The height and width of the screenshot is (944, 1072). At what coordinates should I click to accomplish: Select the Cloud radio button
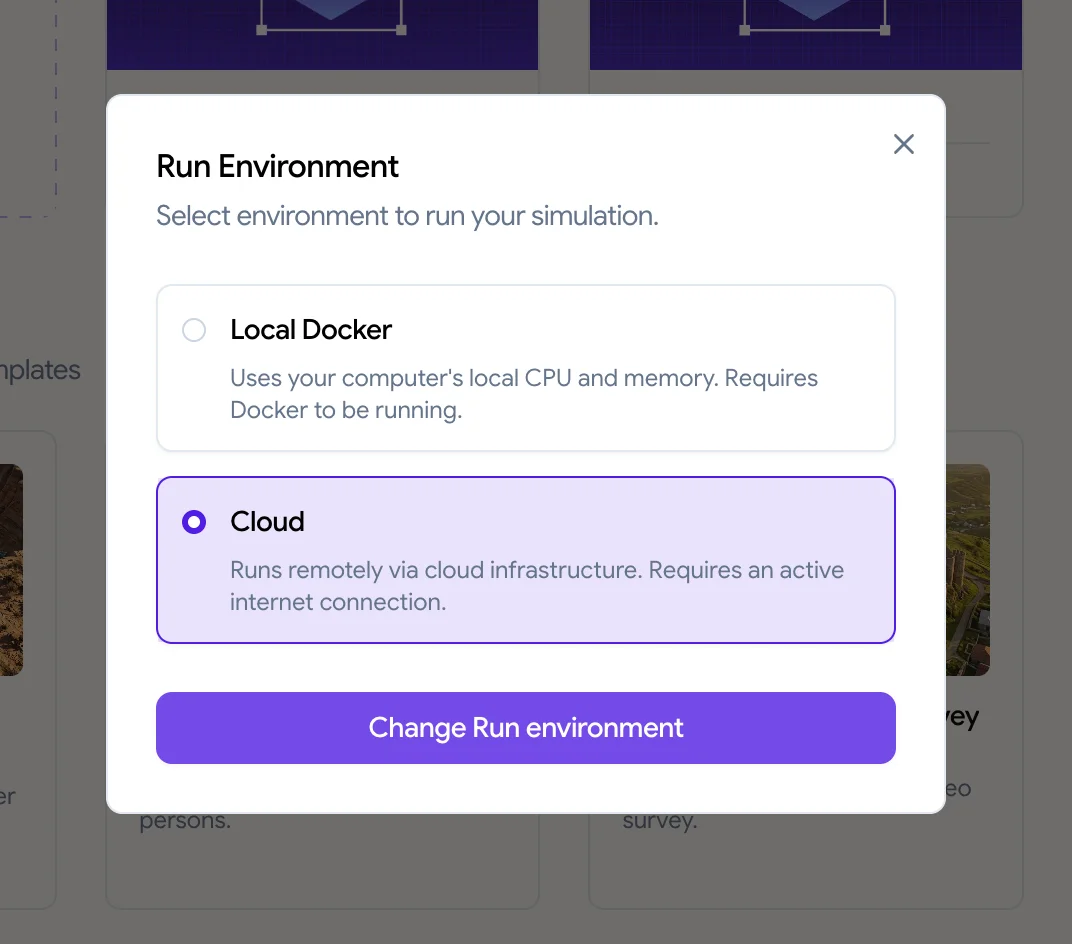click(x=194, y=522)
